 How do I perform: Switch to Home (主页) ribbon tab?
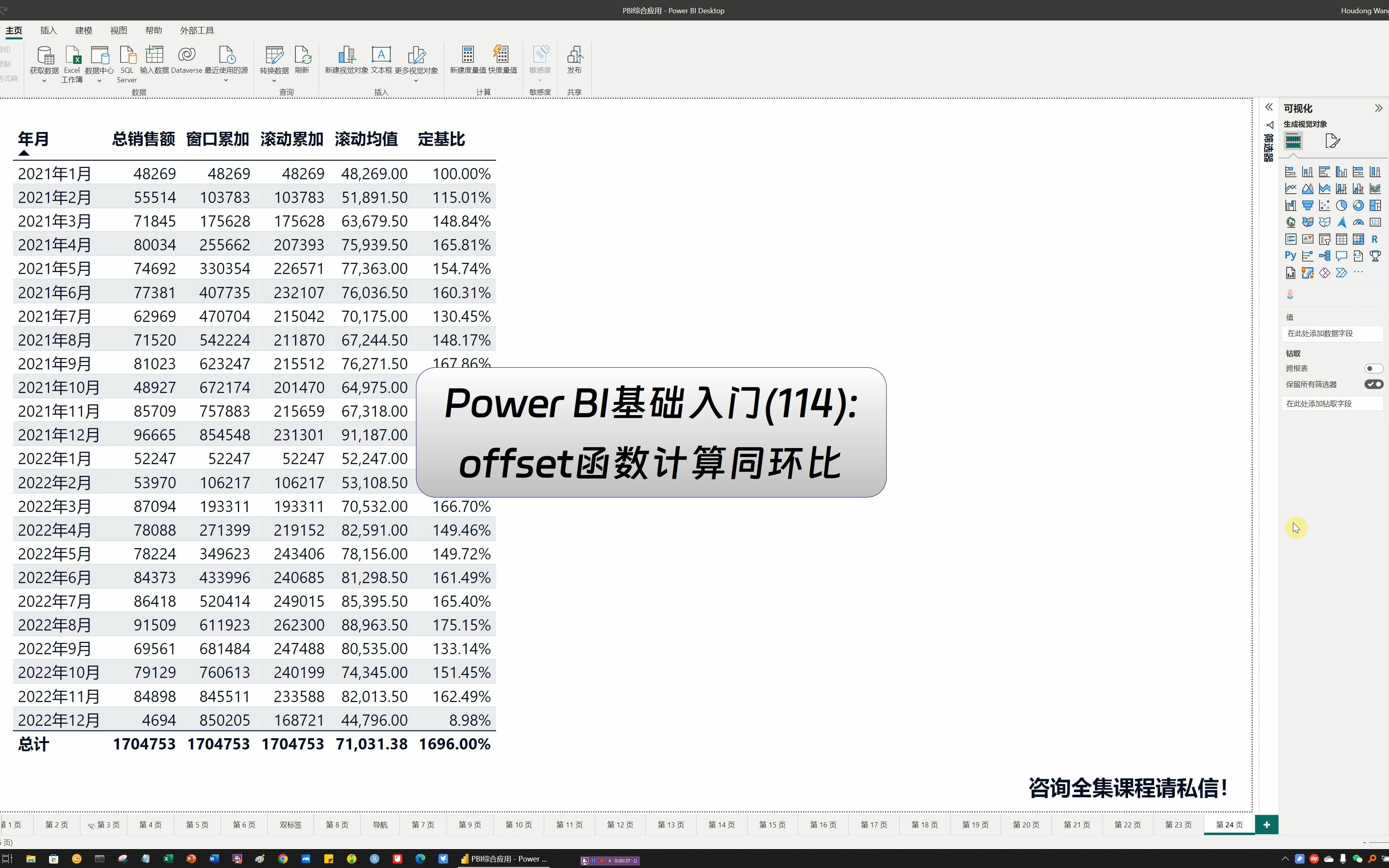click(14, 31)
